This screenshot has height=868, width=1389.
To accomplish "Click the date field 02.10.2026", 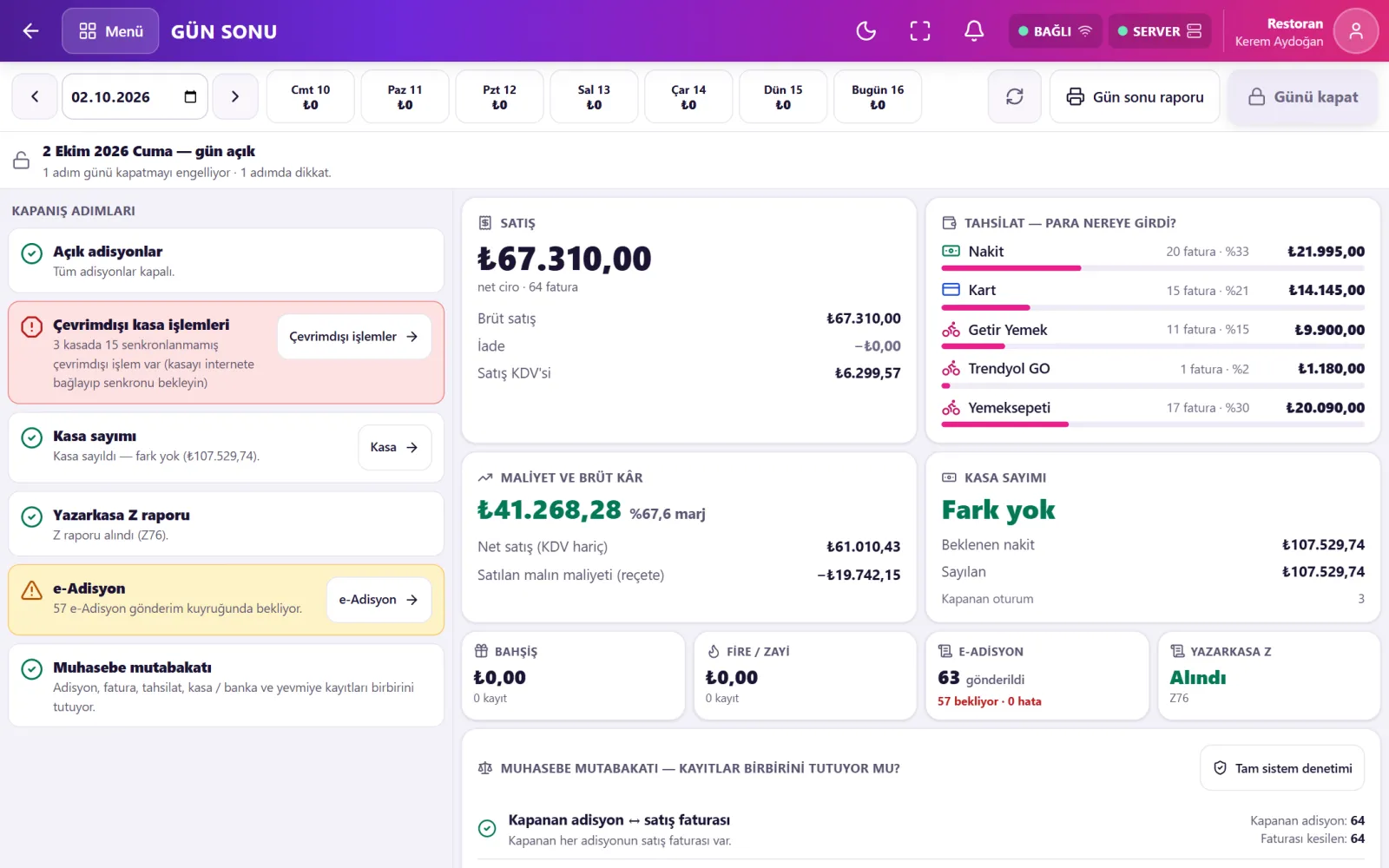I will (x=135, y=96).
